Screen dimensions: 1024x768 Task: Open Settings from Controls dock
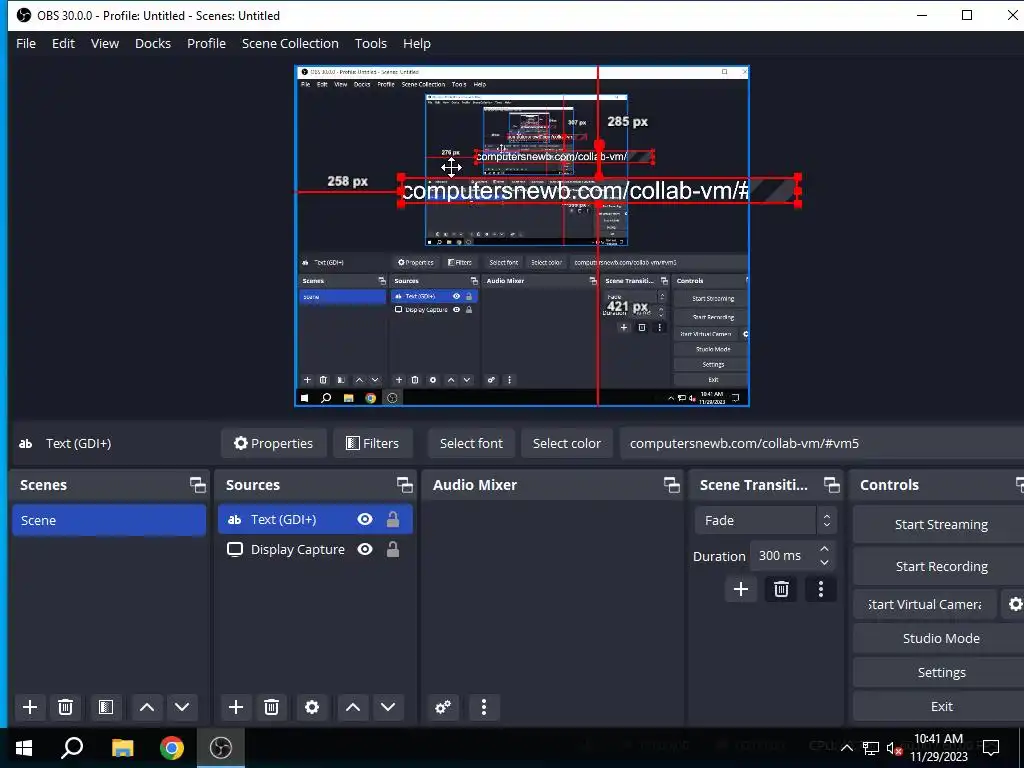coord(940,672)
